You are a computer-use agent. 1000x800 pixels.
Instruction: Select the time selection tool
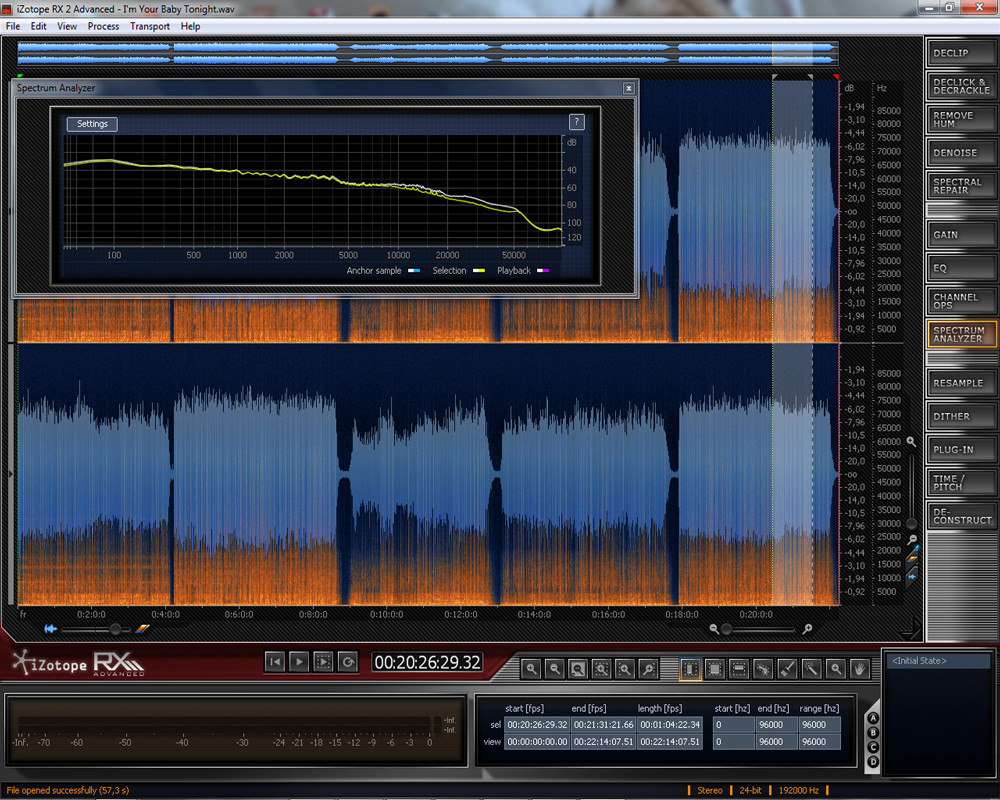(691, 669)
